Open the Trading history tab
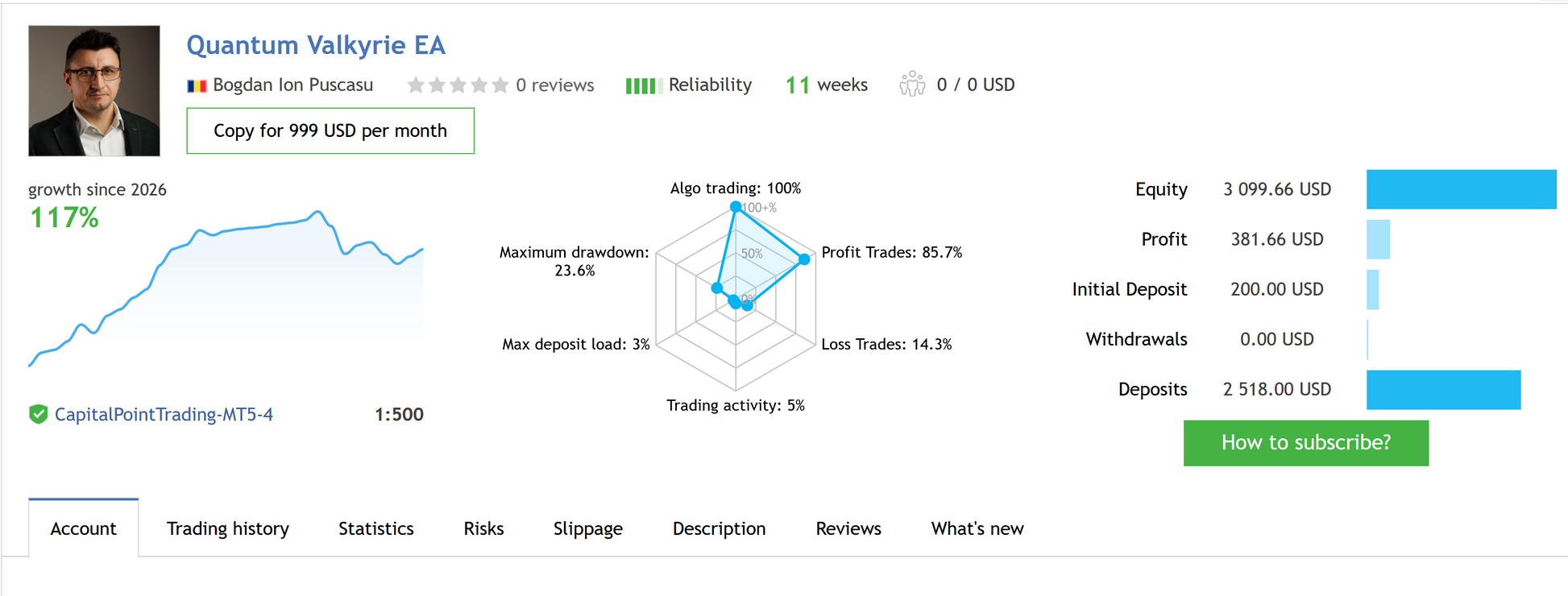 227,528
